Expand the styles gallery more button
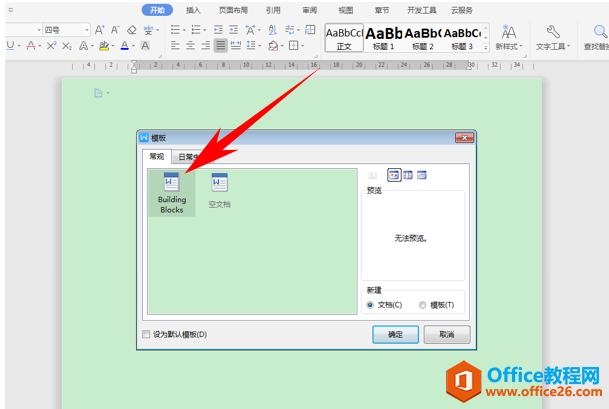Screen dimensions: 609x409 [x=485, y=48]
